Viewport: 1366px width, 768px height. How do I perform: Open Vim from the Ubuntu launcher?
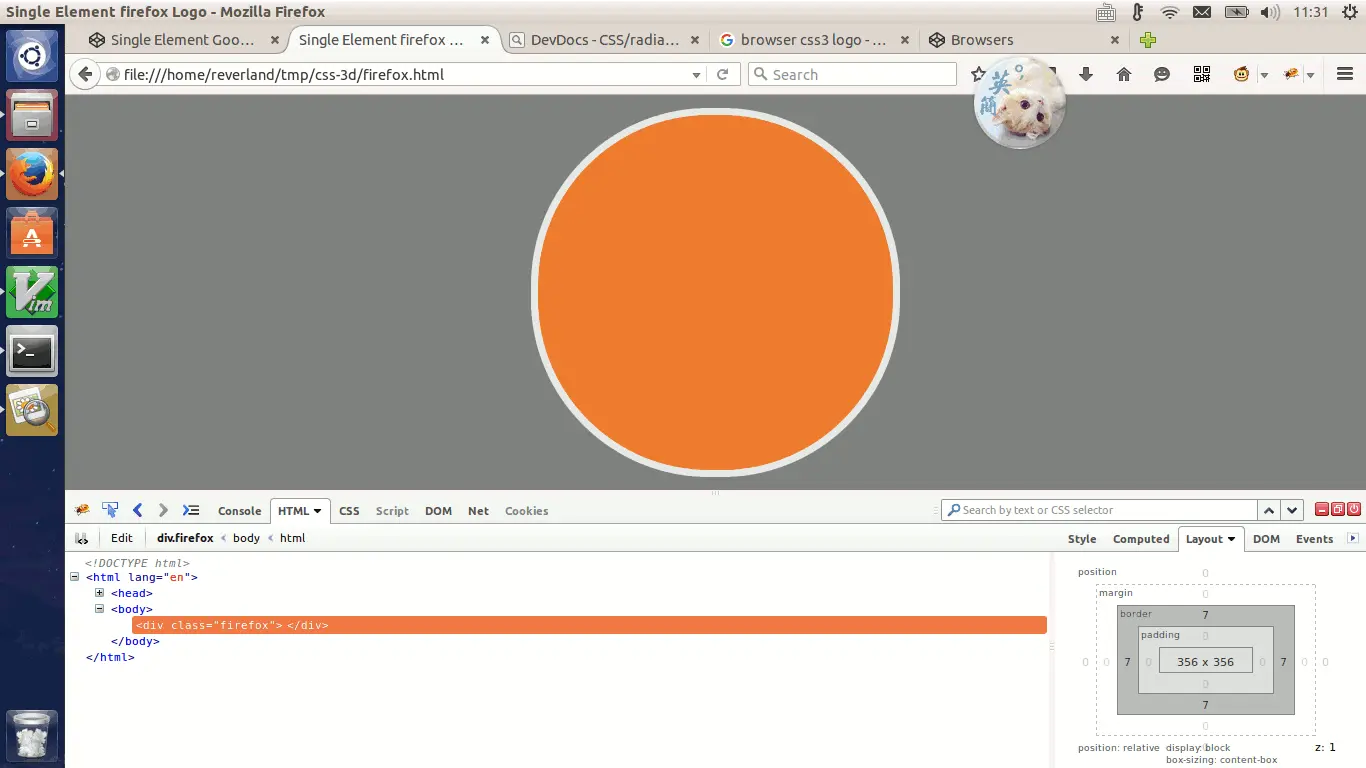point(32,293)
